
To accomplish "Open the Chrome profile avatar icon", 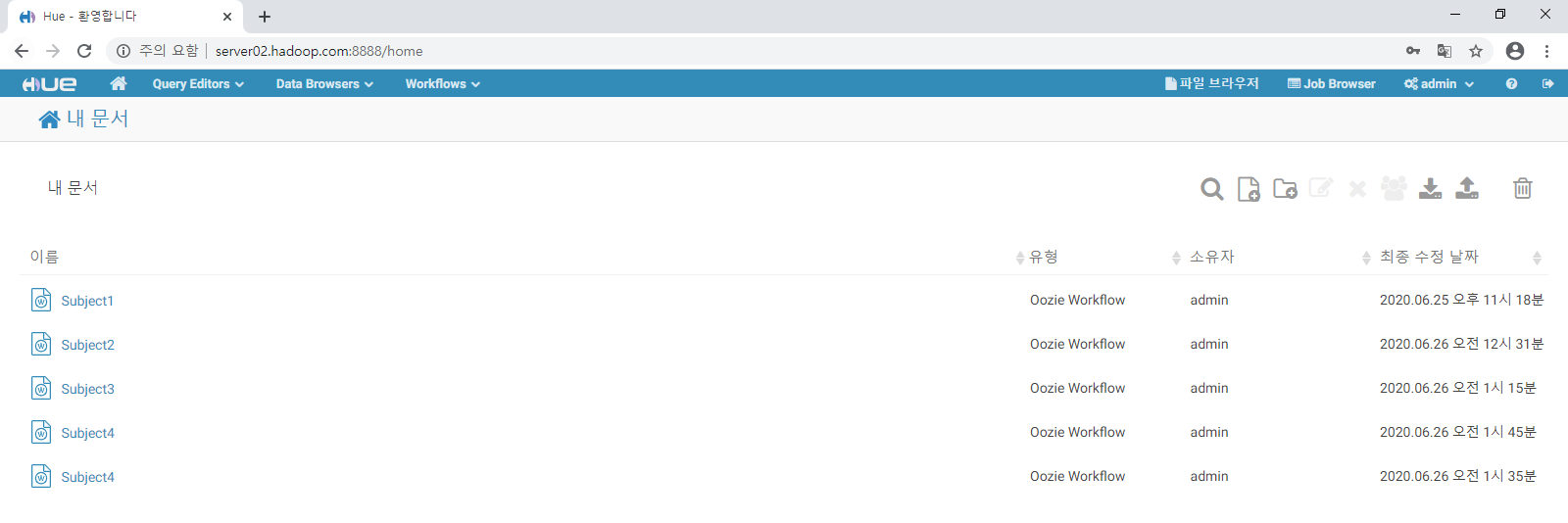I will pyautogui.click(x=1515, y=51).
